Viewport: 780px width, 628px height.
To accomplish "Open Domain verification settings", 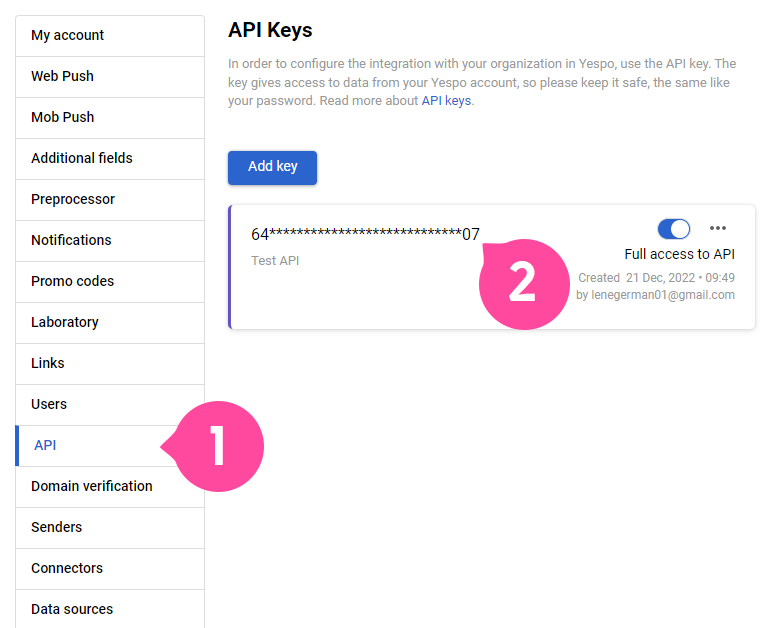I will tap(109, 486).
